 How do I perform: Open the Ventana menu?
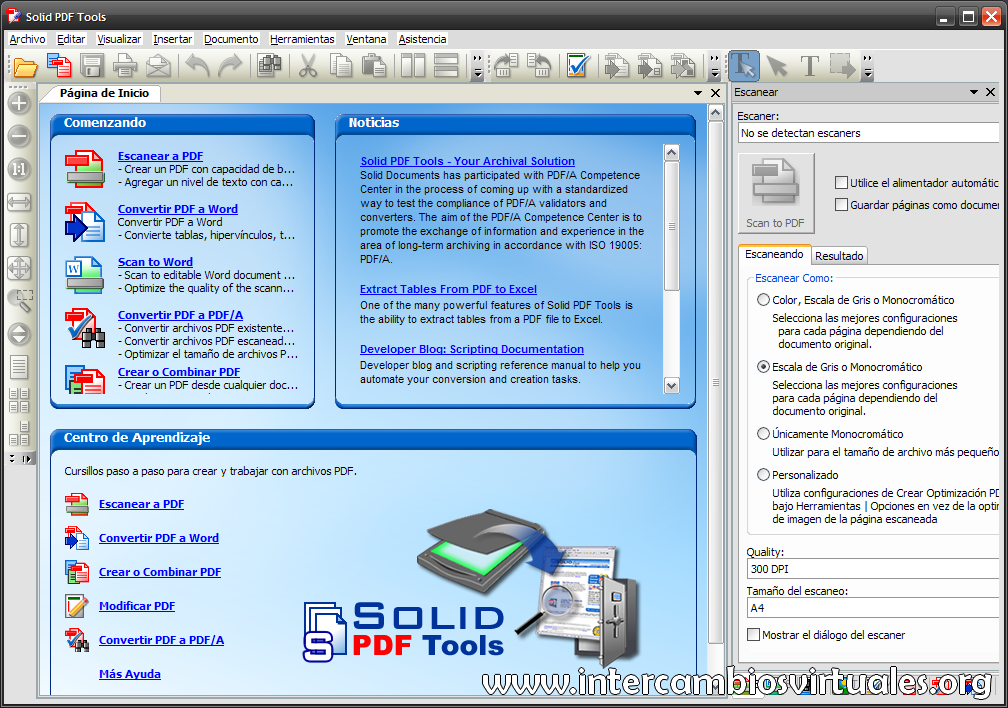(x=366, y=39)
